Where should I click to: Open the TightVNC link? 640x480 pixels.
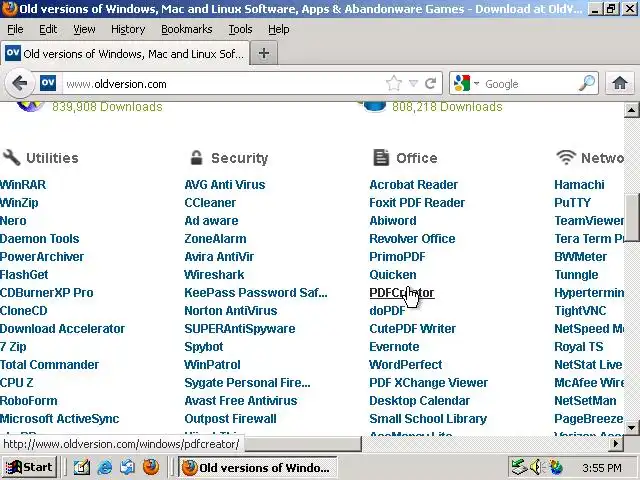click(x=580, y=311)
